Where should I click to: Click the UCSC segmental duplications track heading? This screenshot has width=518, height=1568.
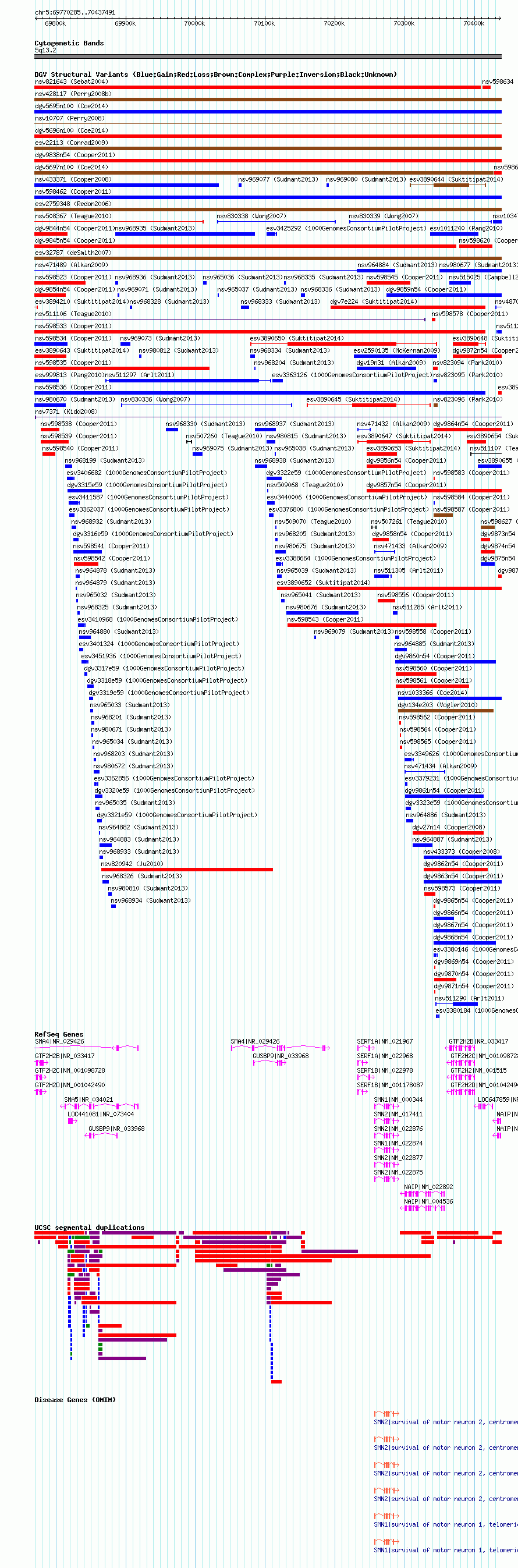[x=90, y=1227]
